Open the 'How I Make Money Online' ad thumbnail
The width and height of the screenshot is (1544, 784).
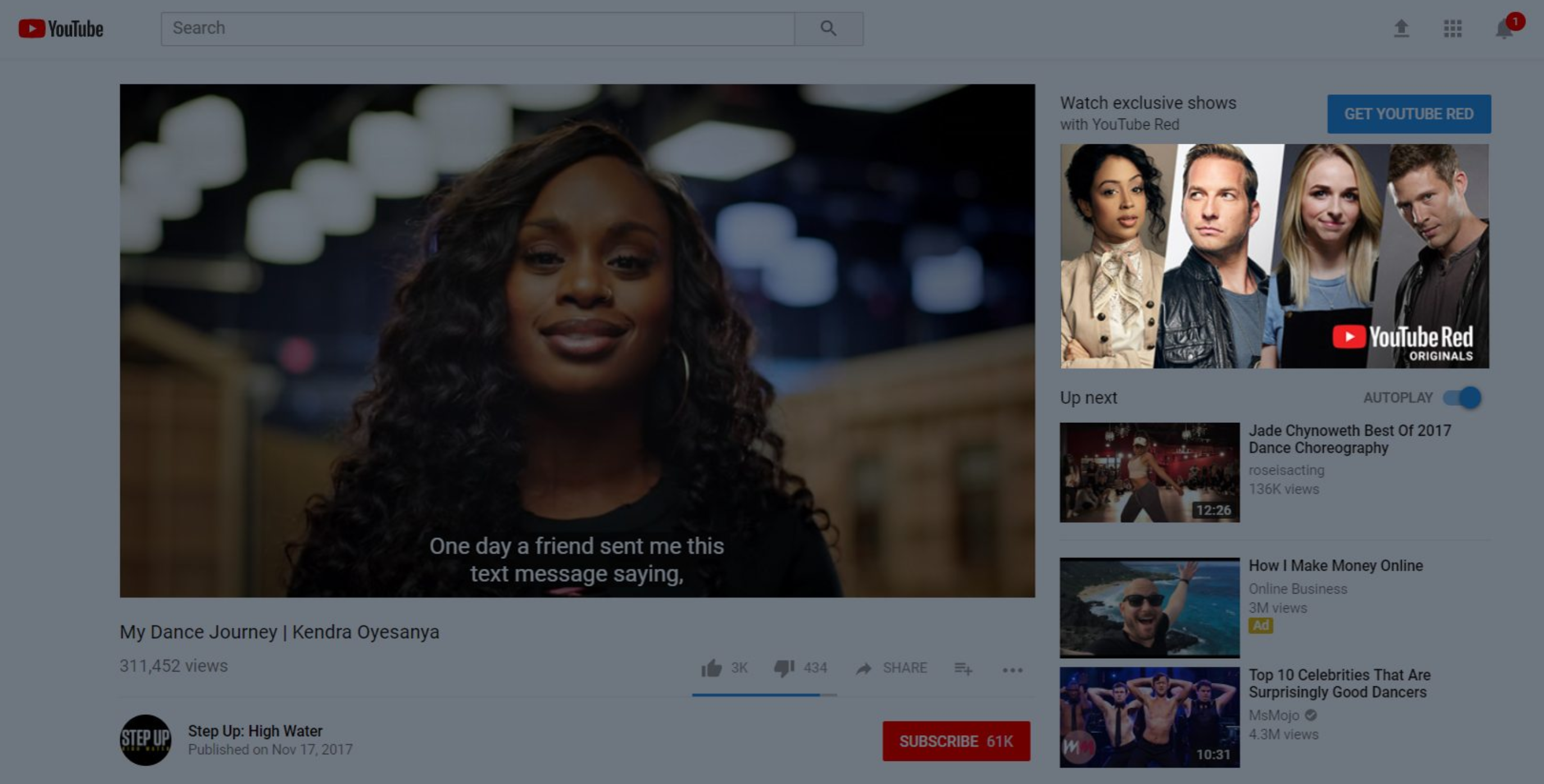click(1149, 607)
